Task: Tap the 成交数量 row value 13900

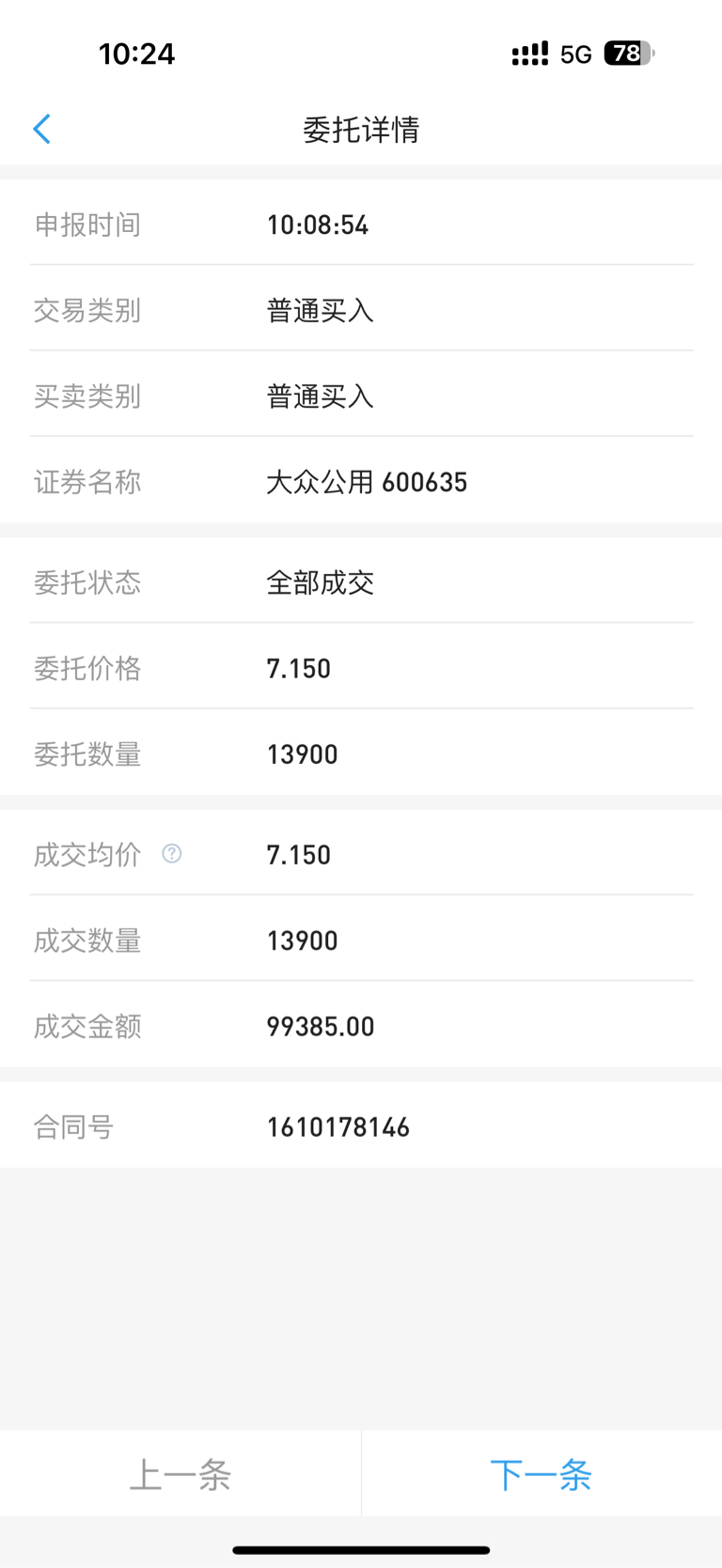Action: pyautogui.click(x=303, y=940)
